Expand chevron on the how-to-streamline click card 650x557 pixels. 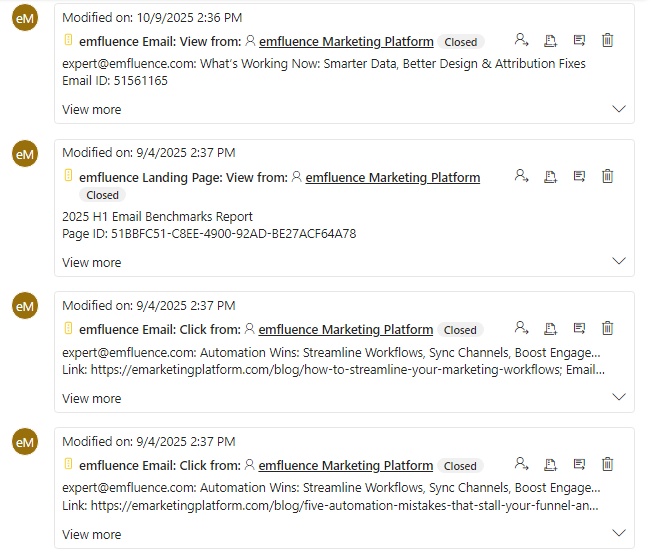point(618,398)
